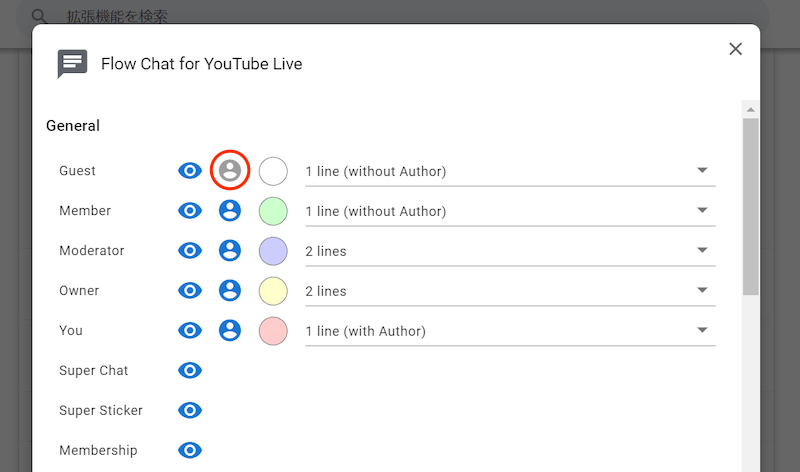The image size is (800, 472).
Task: Hide Super Sticker messages with eye icon
Action: point(190,410)
